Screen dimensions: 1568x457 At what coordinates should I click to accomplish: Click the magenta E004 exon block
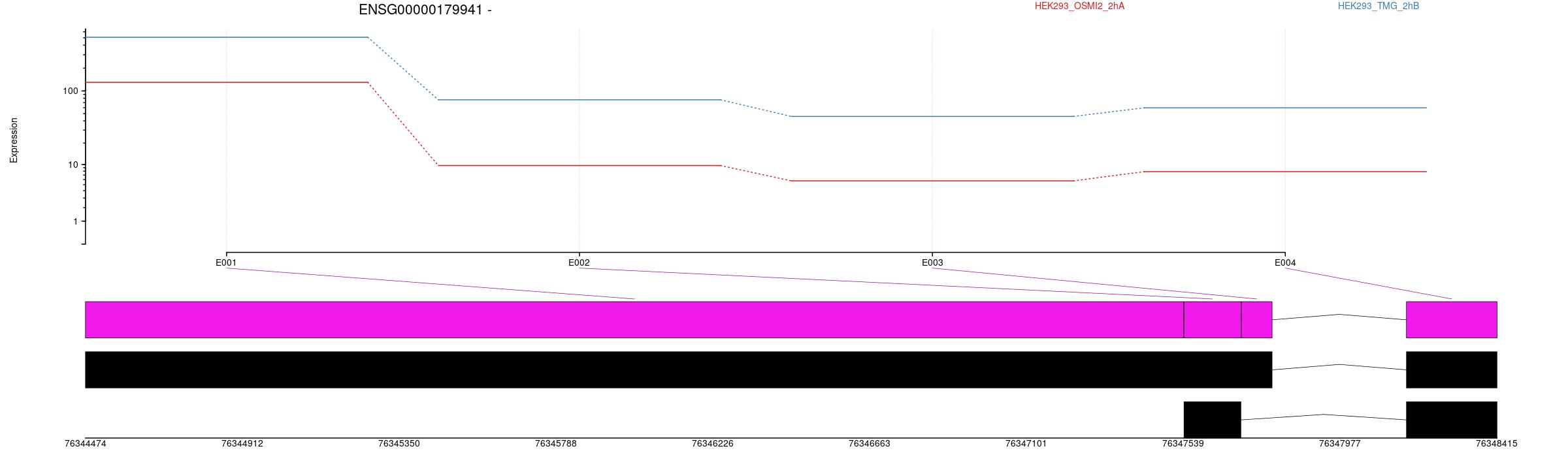coord(1452,320)
